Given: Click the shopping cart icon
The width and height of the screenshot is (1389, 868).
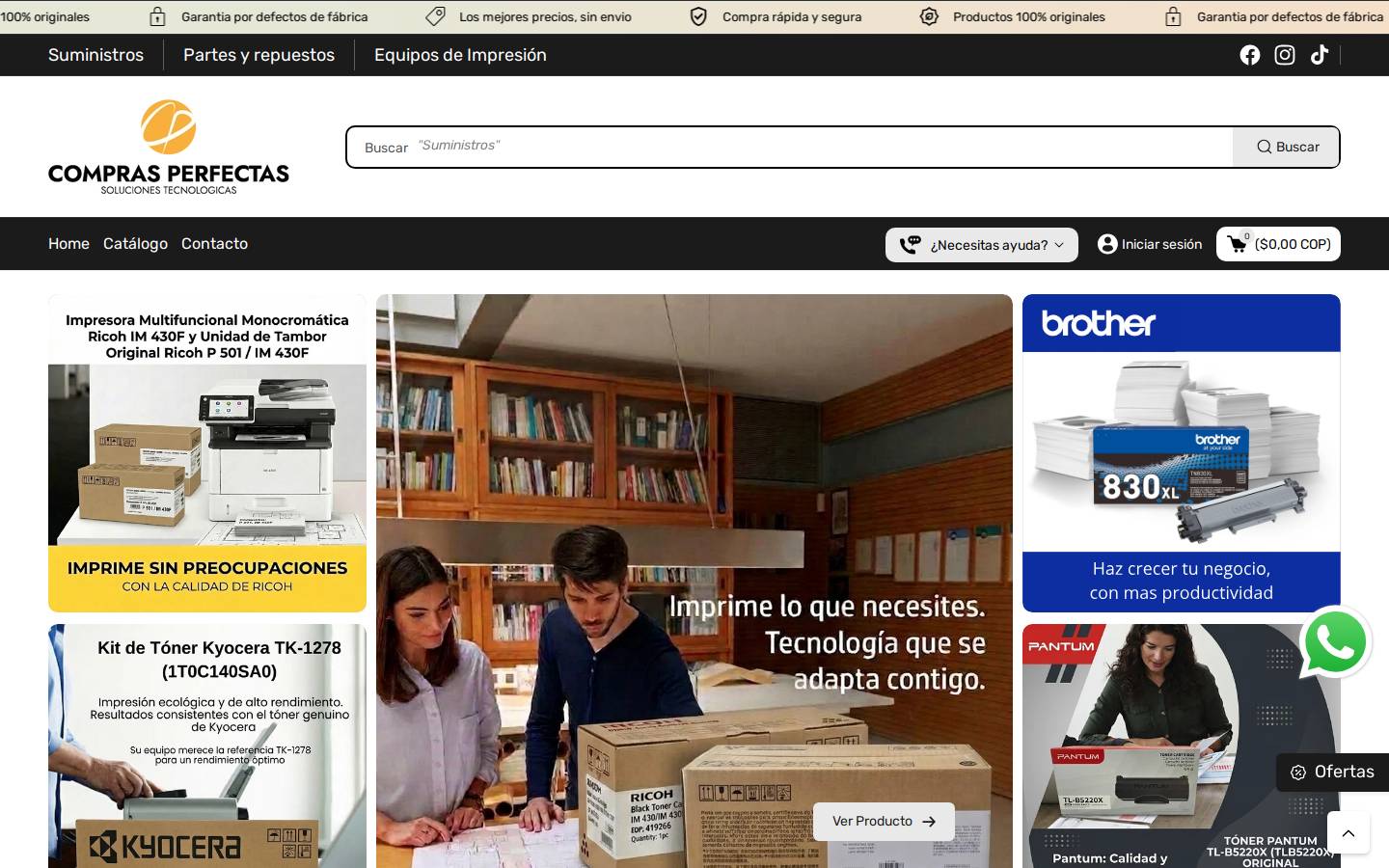Looking at the screenshot, I should [x=1237, y=244].
